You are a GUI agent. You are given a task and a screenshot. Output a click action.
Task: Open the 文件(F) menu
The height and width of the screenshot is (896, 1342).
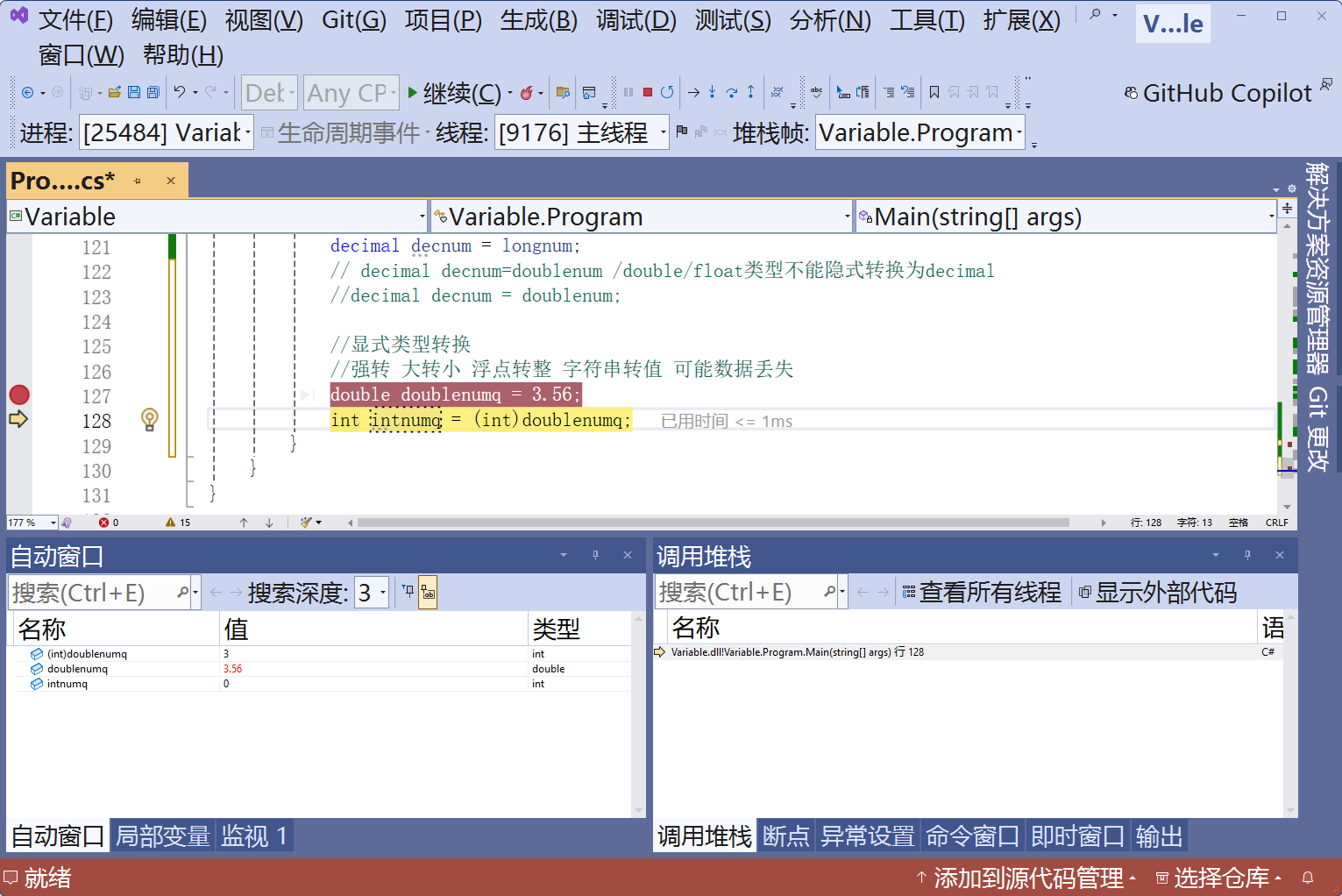coord(75,20)
